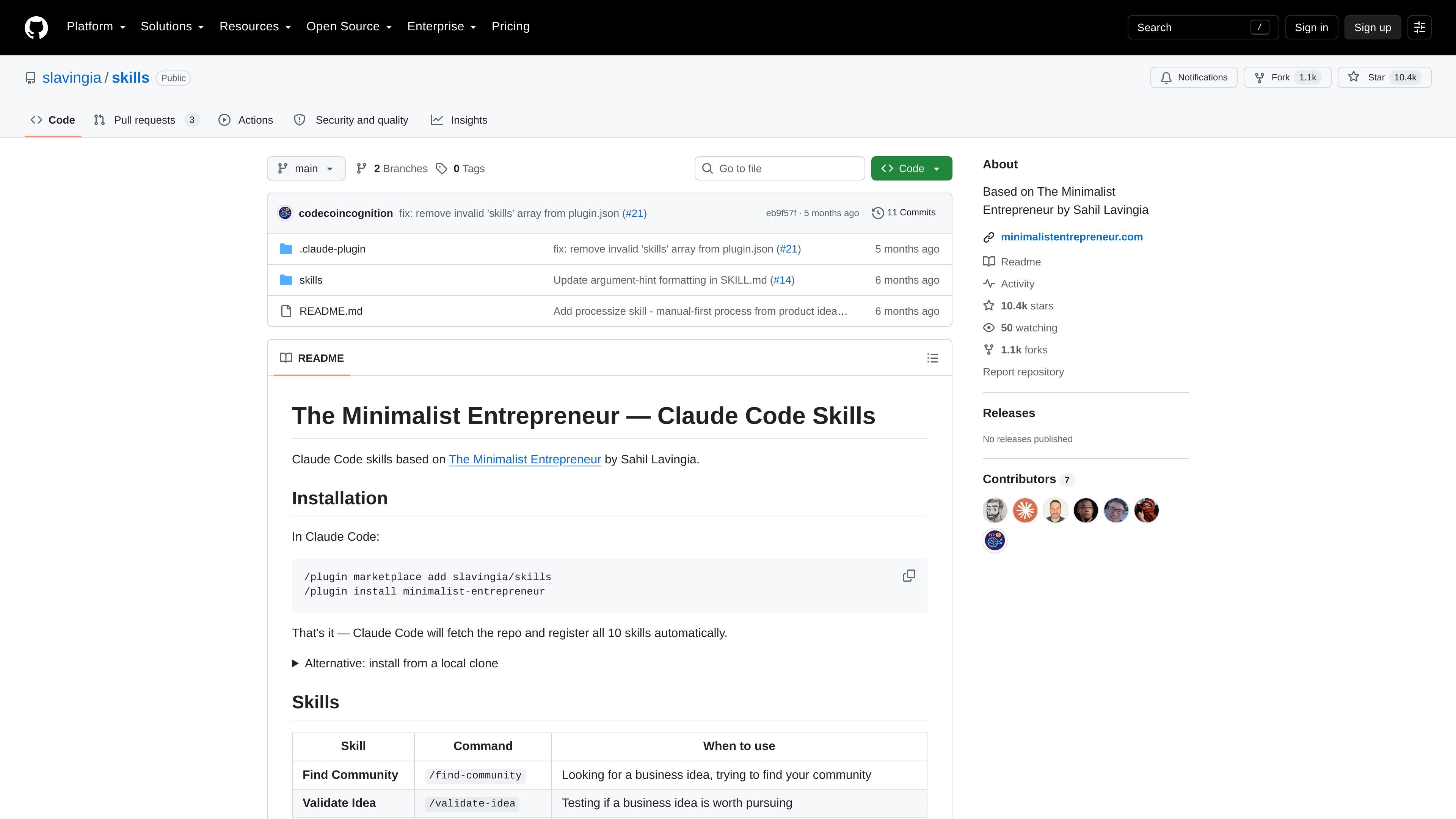1456x819 pixels.
Task: Open the appearance settings icon in header
Action: [x=1419, y=27]
